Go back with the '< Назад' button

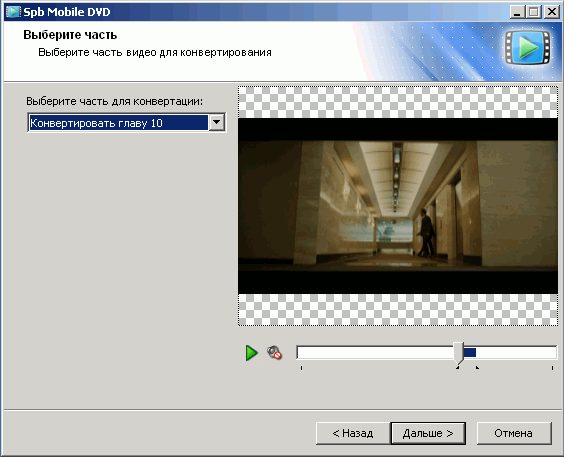353,433
